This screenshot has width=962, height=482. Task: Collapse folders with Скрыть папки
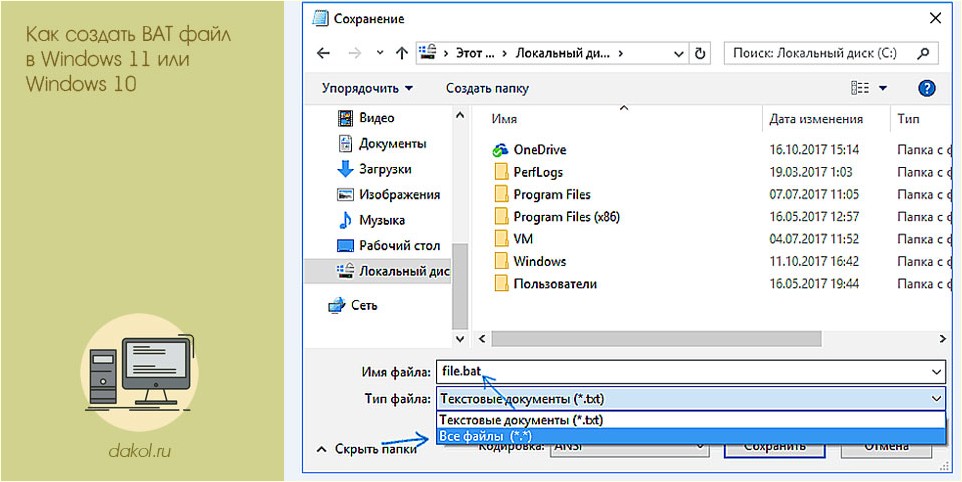coord(367,449)
